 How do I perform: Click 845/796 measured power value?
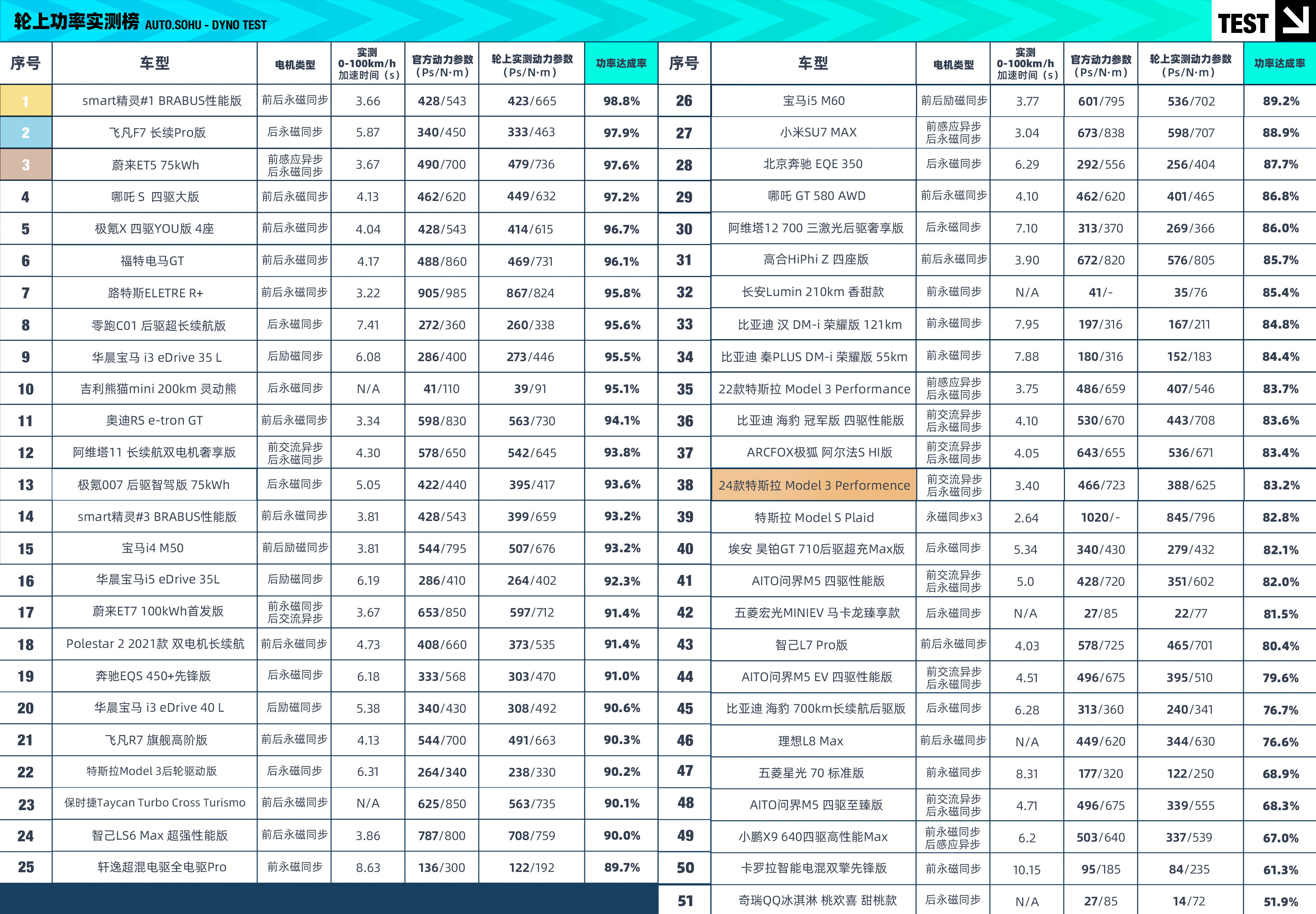pos(1191,518)
